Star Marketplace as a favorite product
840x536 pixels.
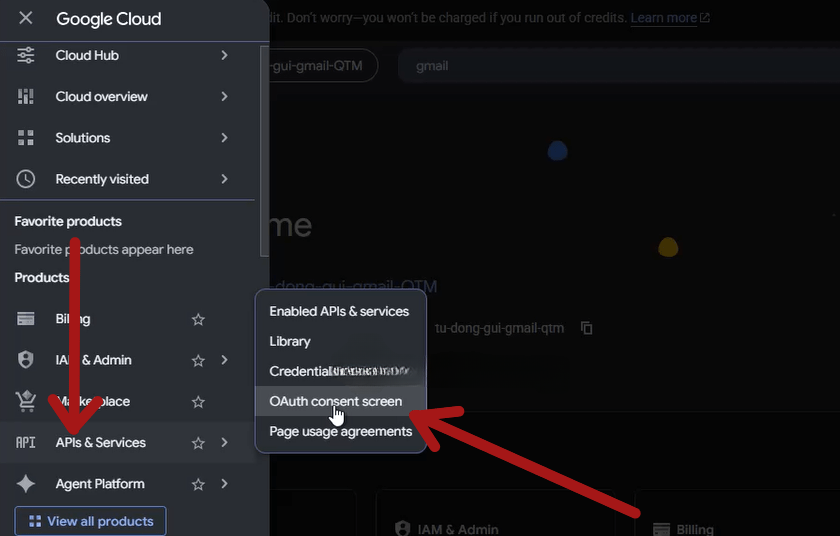(x=198, y=402)
